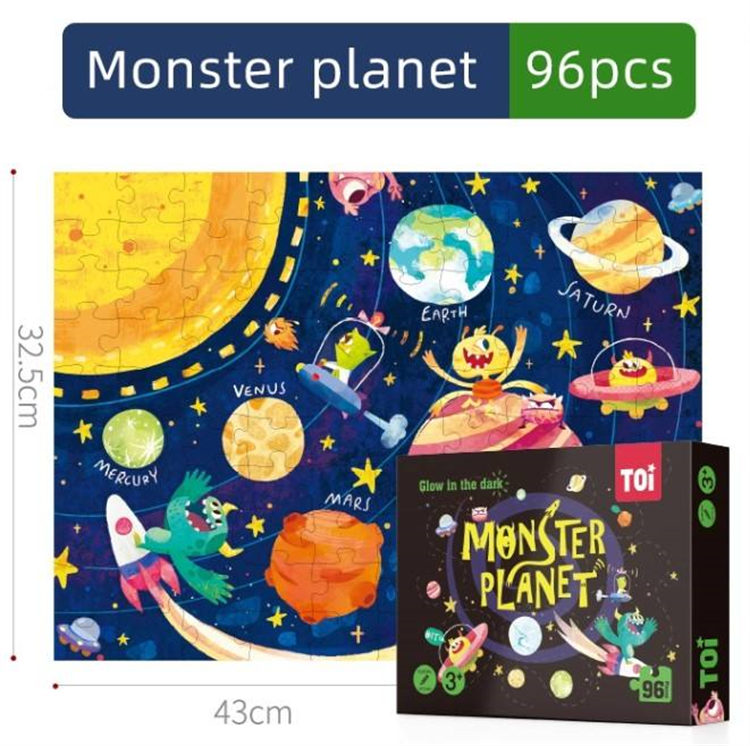Click the 32.5cm height dimension label
This screenshot has width=750, height=746.
pyautogui.click(x=32, y=376)
